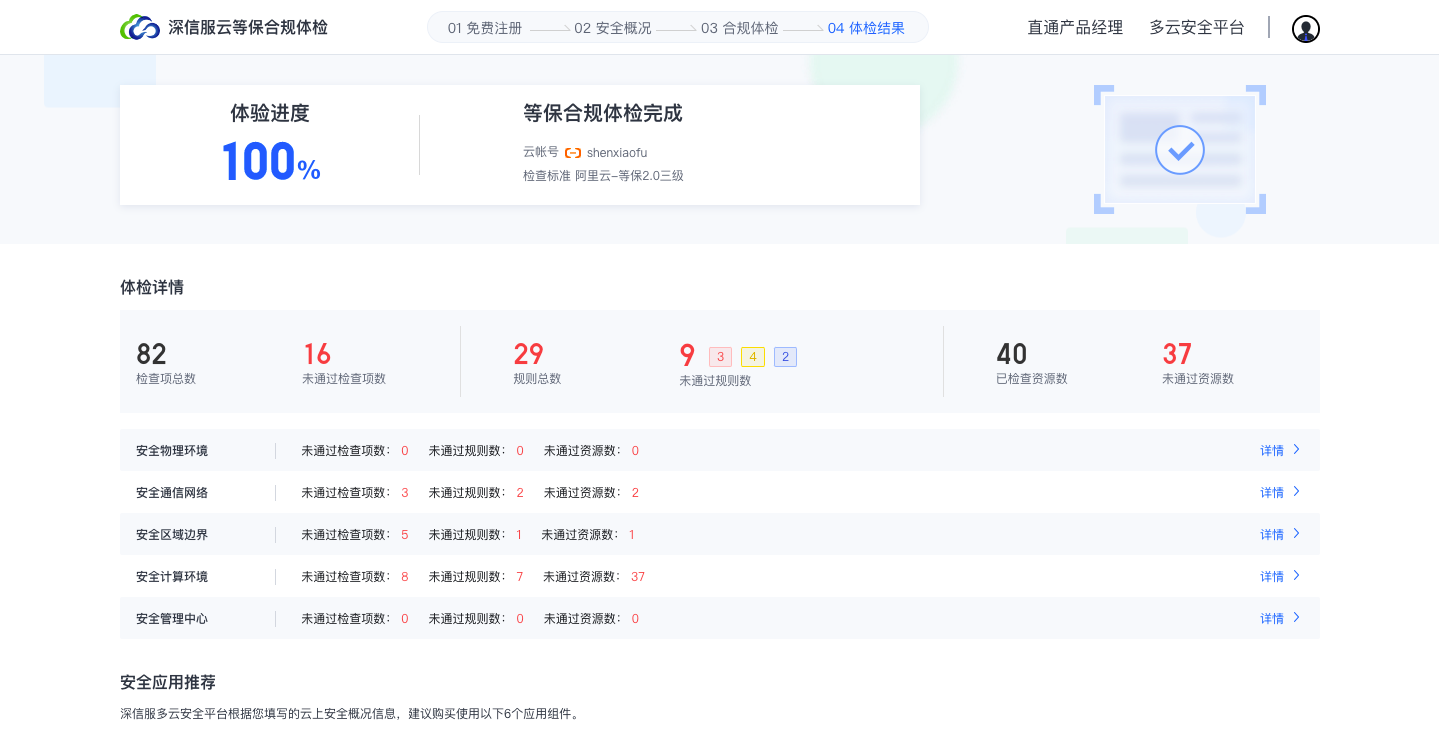Expand the 安全物理环境 row chevron
The width and height of the screenshot is (1439, 729).
click(1297, 450)
